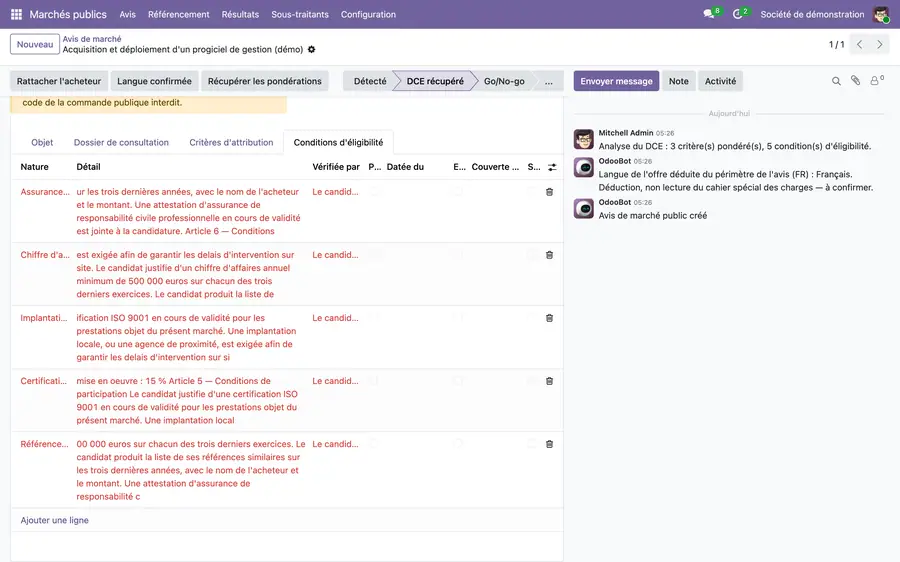This screenshot has height=562, width=900.
Task: Open the conversations icon with badge 8
Action: coord(709,14)
